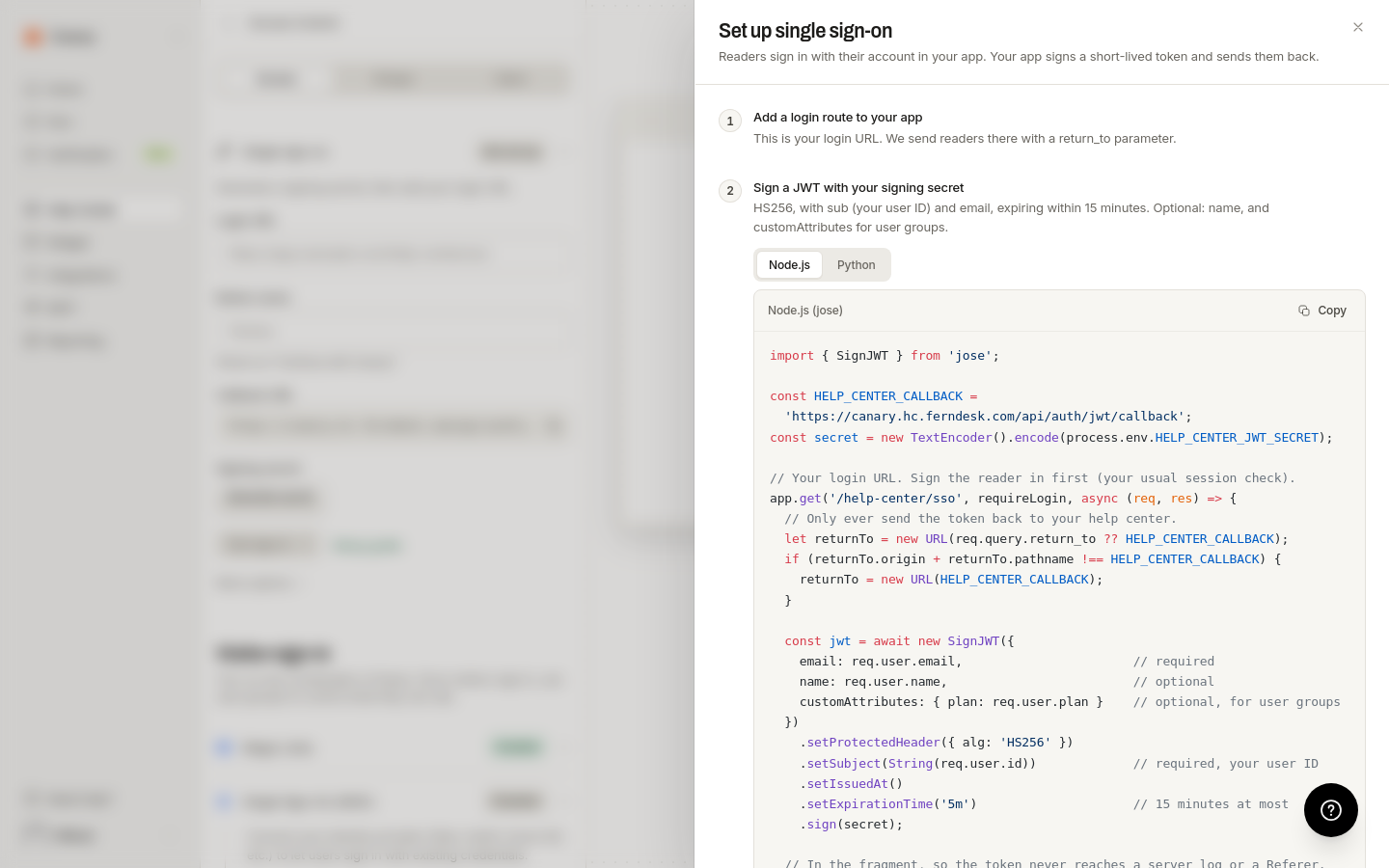The image size is (1389, 868).
Task: Click the .setProtectedHeader HS256 code line
Action: point(937,743)
